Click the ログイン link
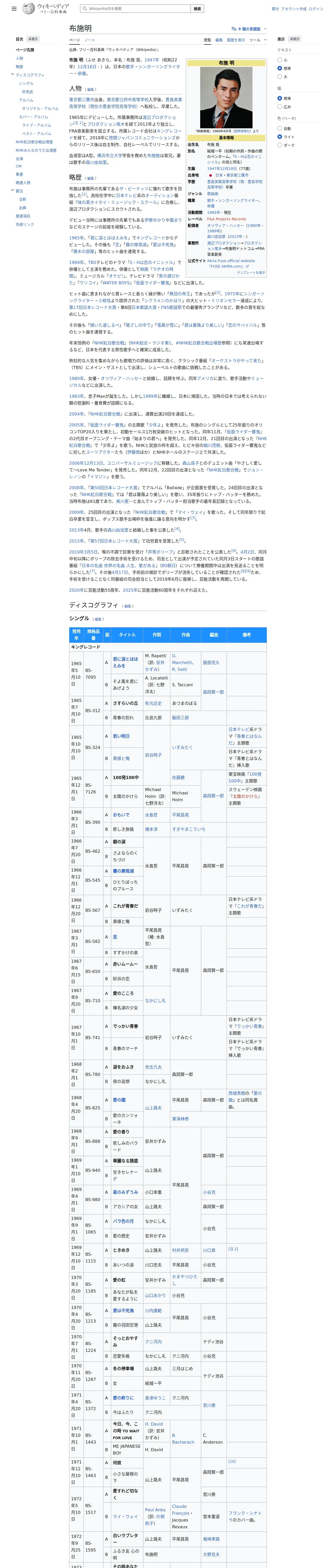 (x=316, y=9)
